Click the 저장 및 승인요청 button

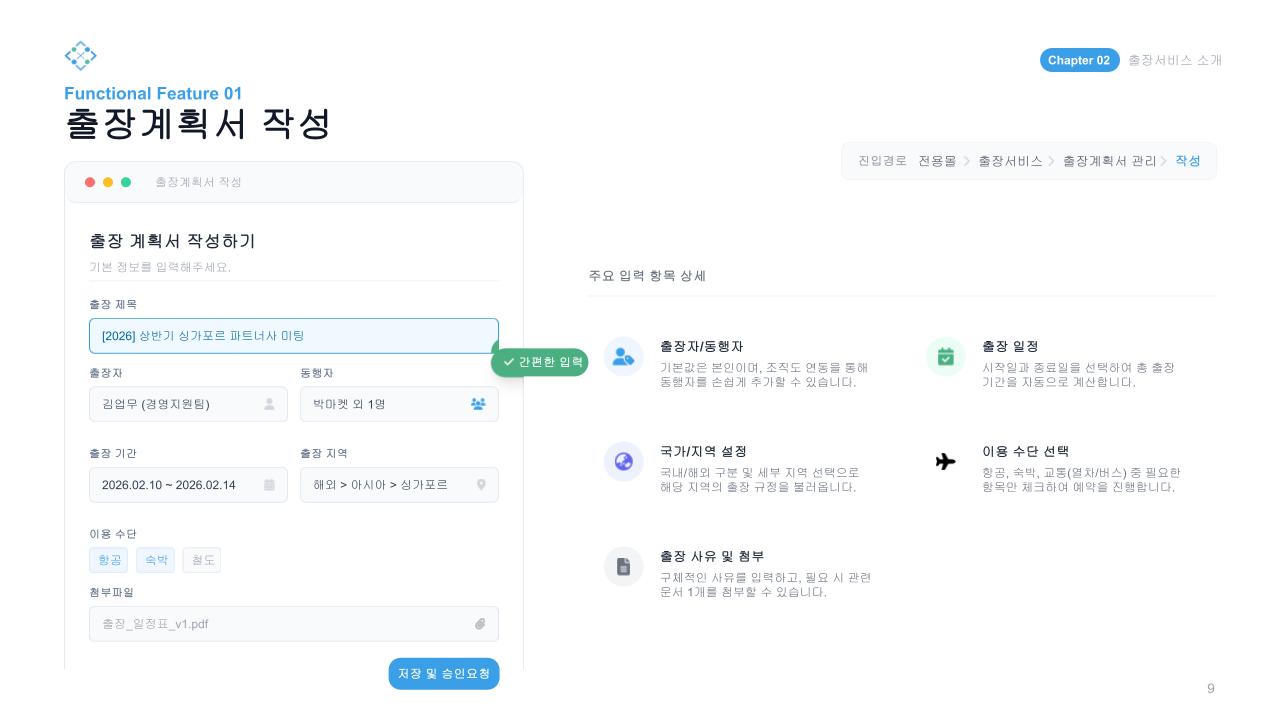point(443,673)
